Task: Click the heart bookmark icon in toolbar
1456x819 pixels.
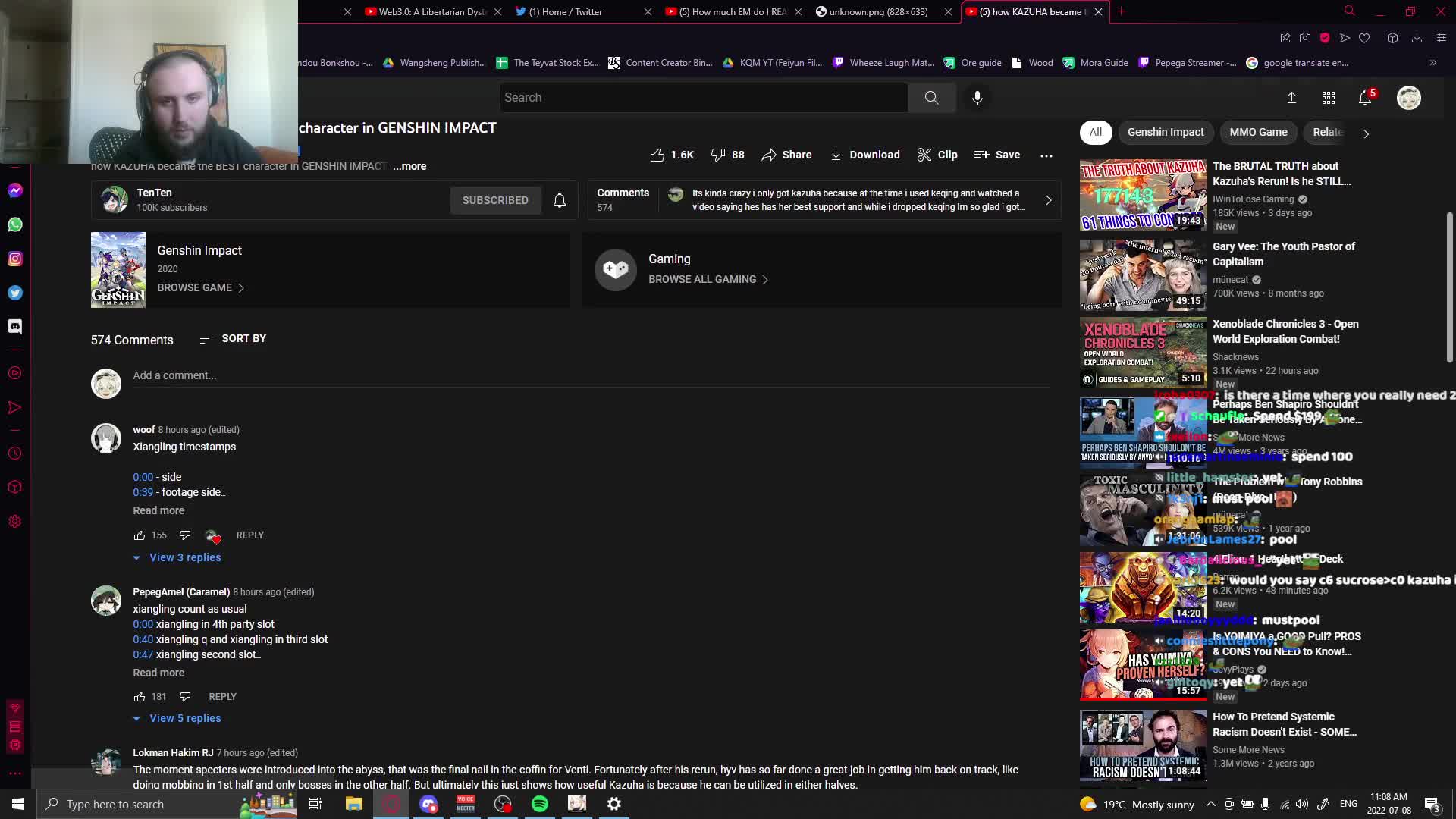Action: 1364,38
